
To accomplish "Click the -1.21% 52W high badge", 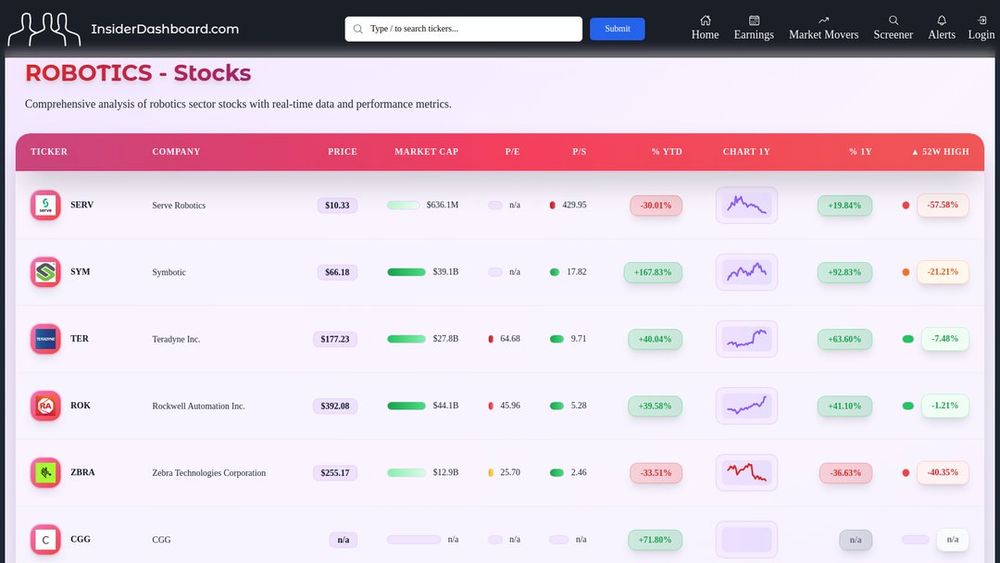I will pyautogui.click(x=945, y=406).
